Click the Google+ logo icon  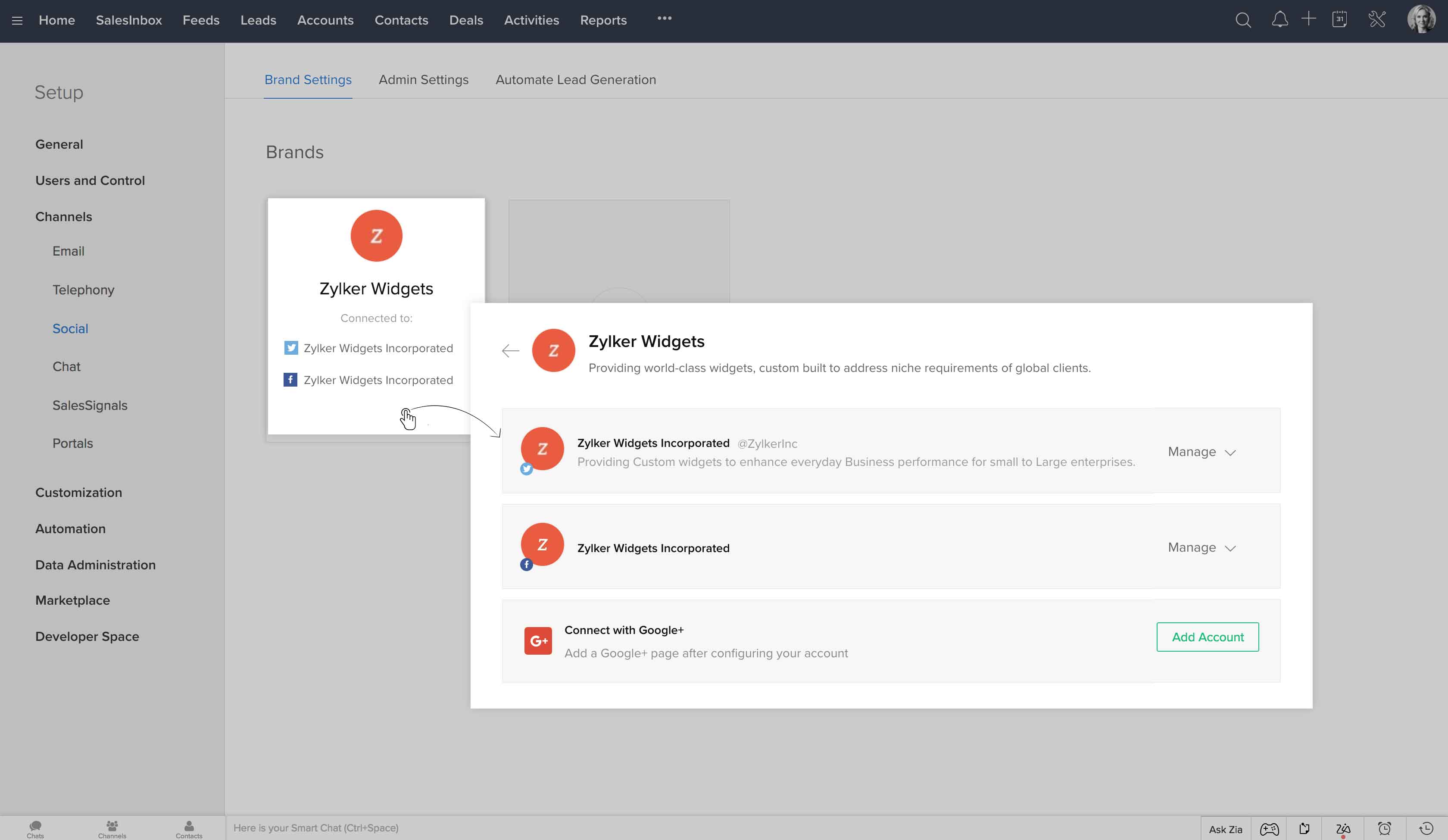click(x=538, y=640)
